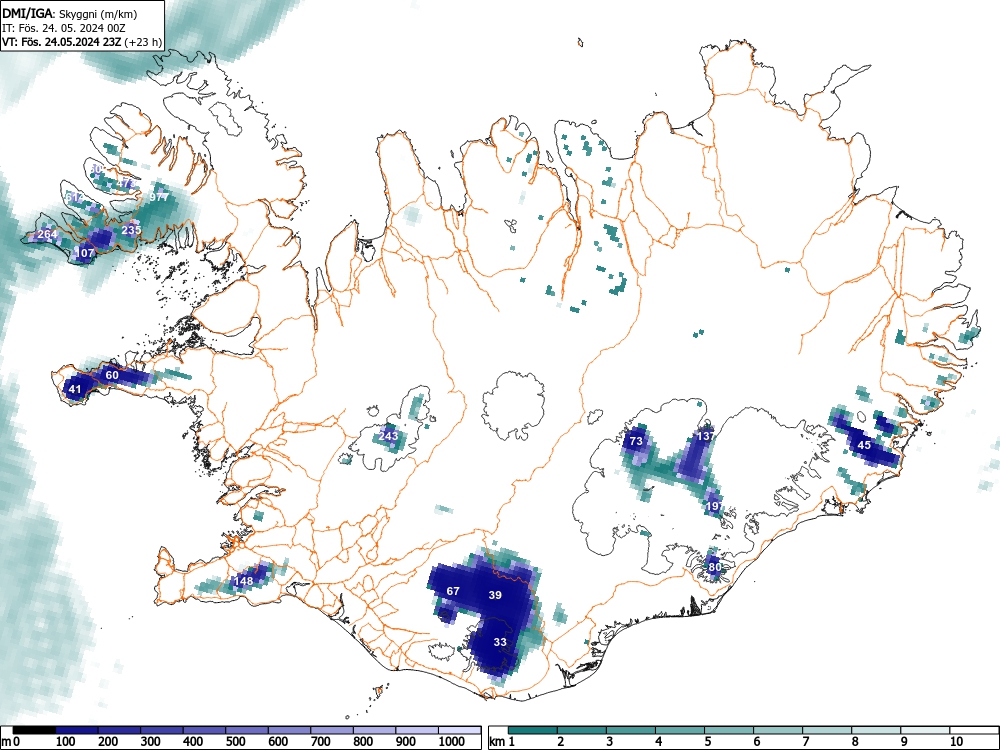Click the 264 visibility value on the map
The height and width of the screenshot is (750, 1000).
point(47,234)
